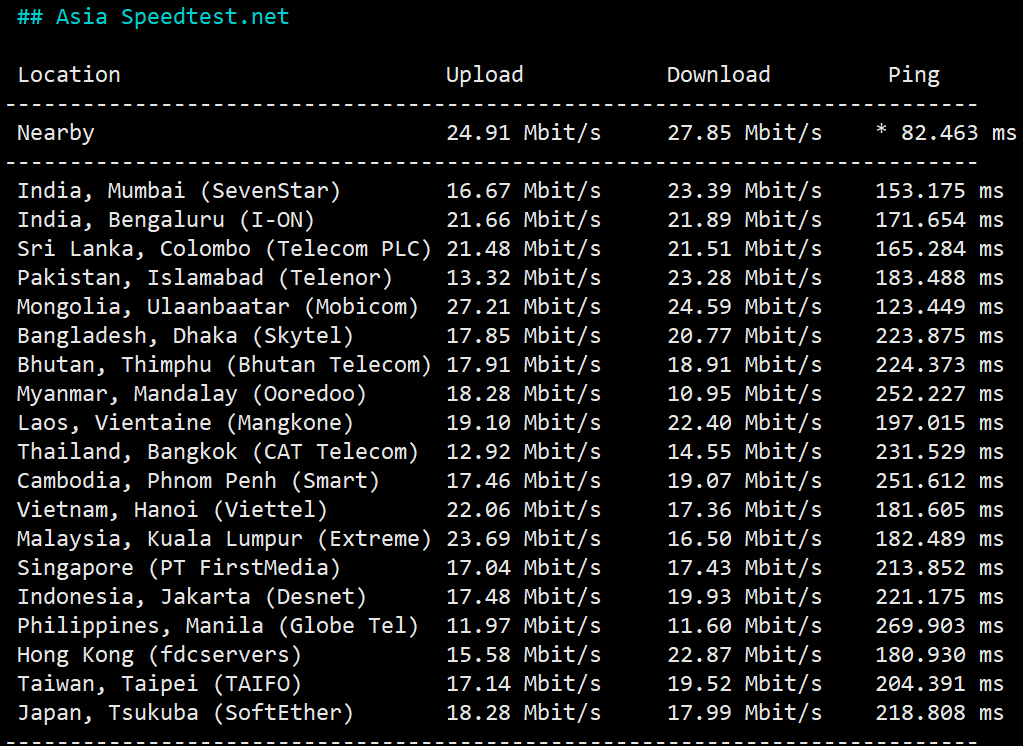This screenshot has width=1023, height=746.
Task: Select the 'Ping' column header
Action: click(x=913, y=75)
